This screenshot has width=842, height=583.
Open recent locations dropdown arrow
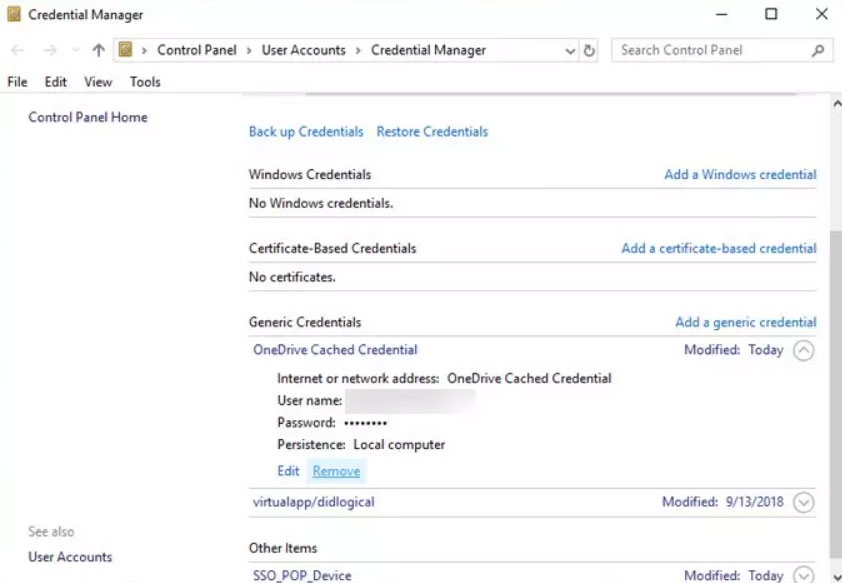[76, 50]
